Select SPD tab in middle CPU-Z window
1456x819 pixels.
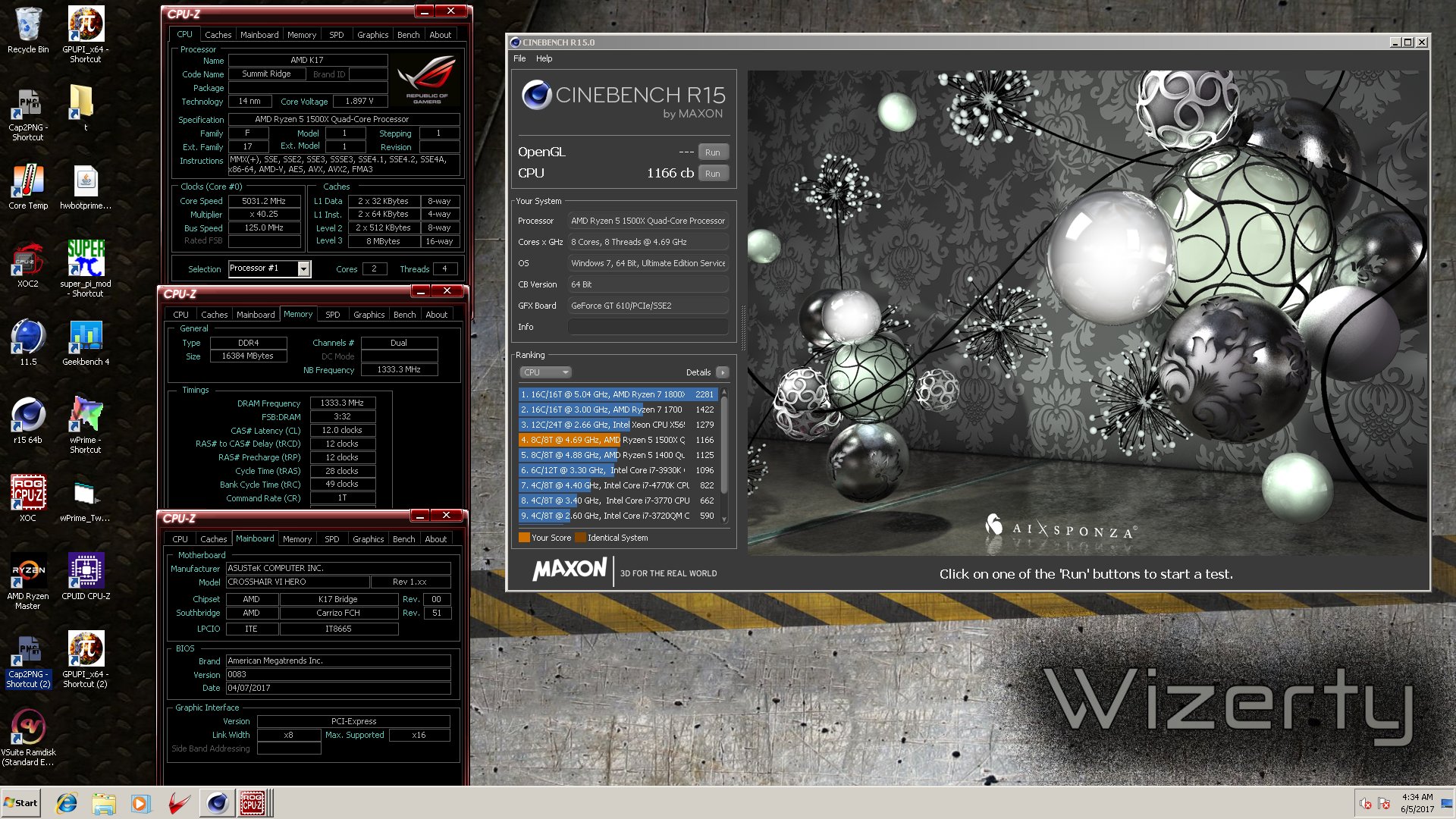(332, 315)
